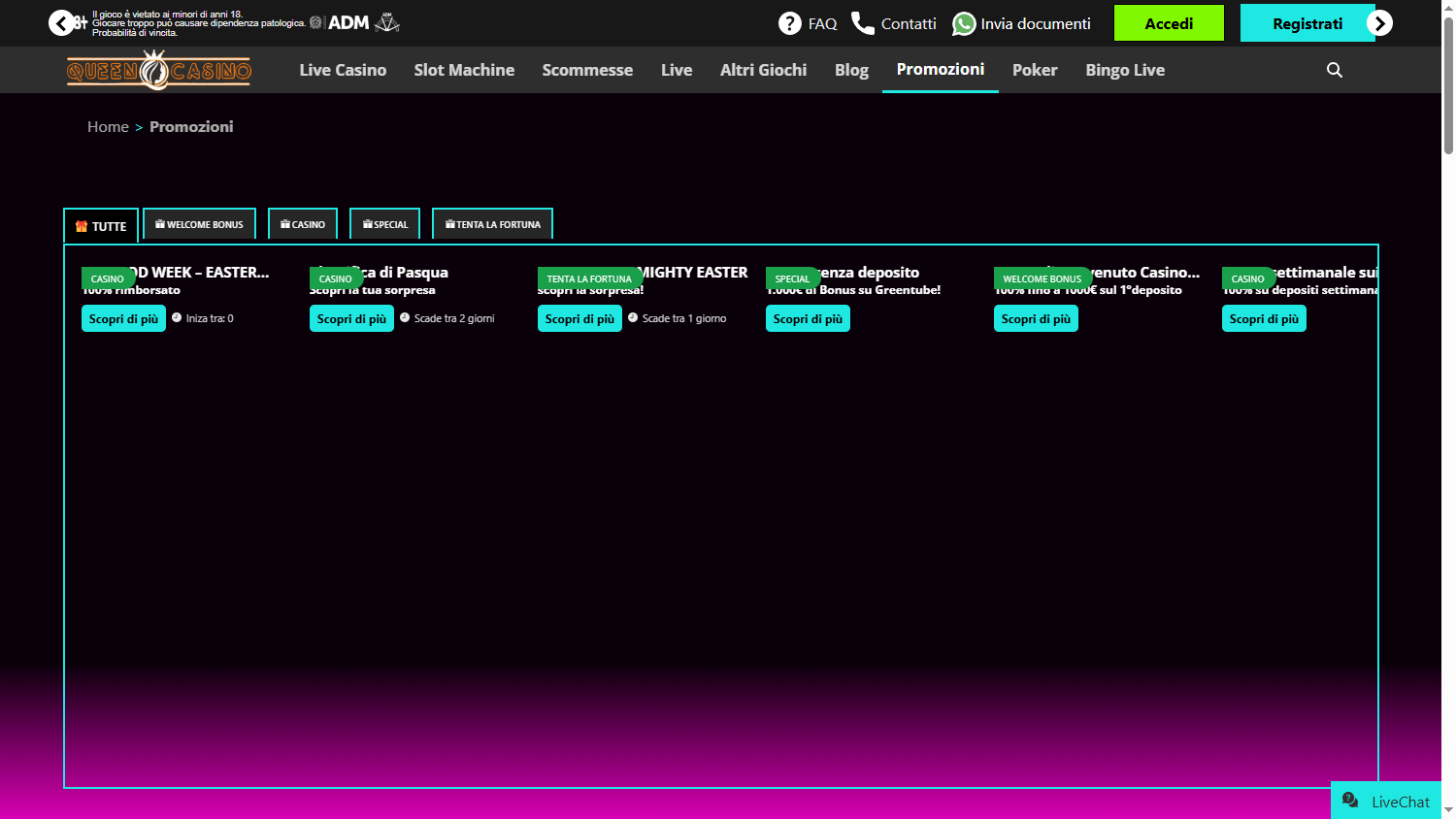This screenshot has width=1456, height=819.
Task: Go to Slot Machine menu
Action: (x=464, y=70)
